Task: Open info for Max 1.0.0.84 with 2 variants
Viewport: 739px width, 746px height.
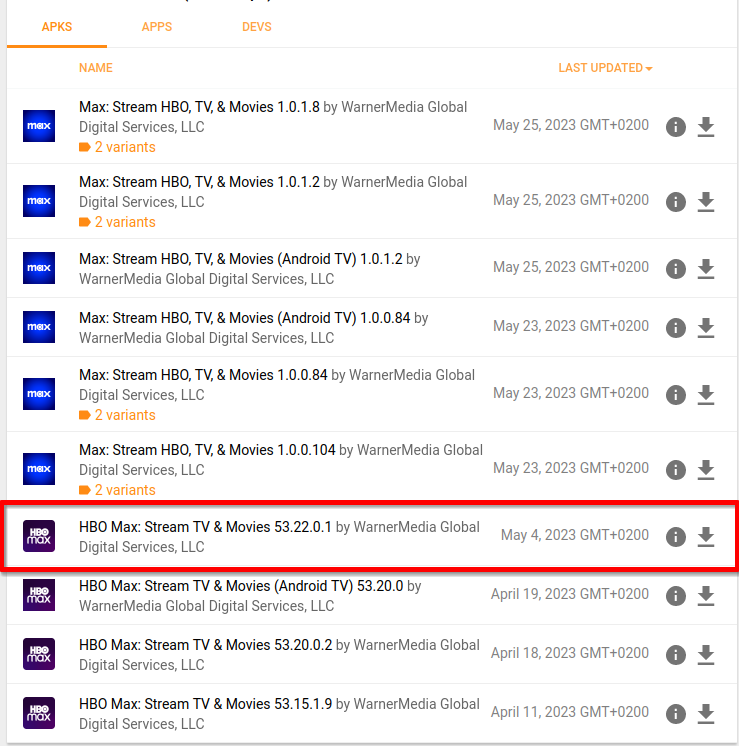Action: tap(676, 394)
